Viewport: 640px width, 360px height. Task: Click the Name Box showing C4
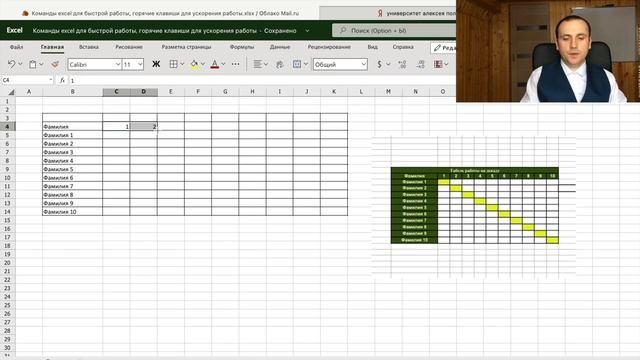point(27,80)
